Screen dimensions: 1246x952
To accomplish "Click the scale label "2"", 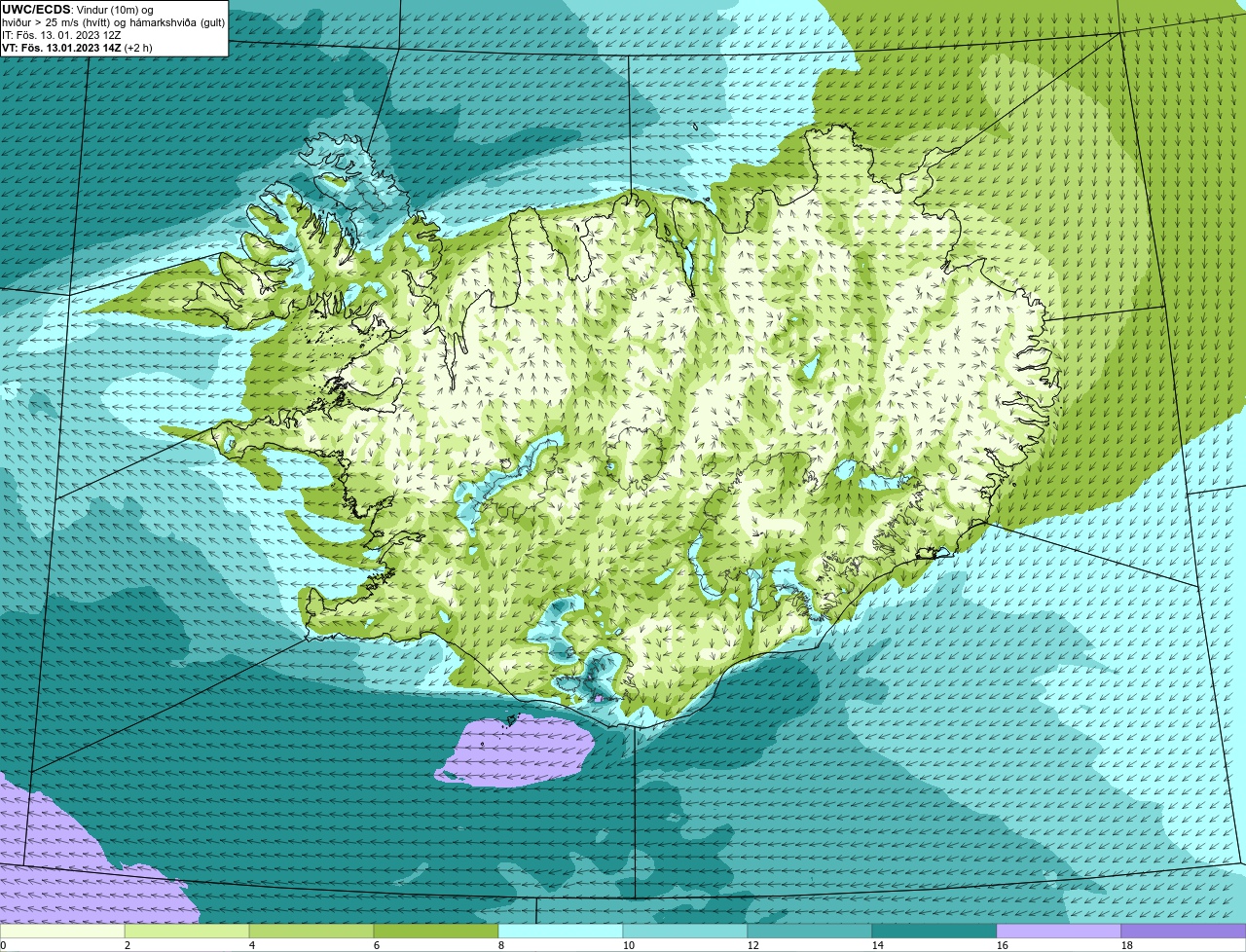I will [x=128, y=945].
